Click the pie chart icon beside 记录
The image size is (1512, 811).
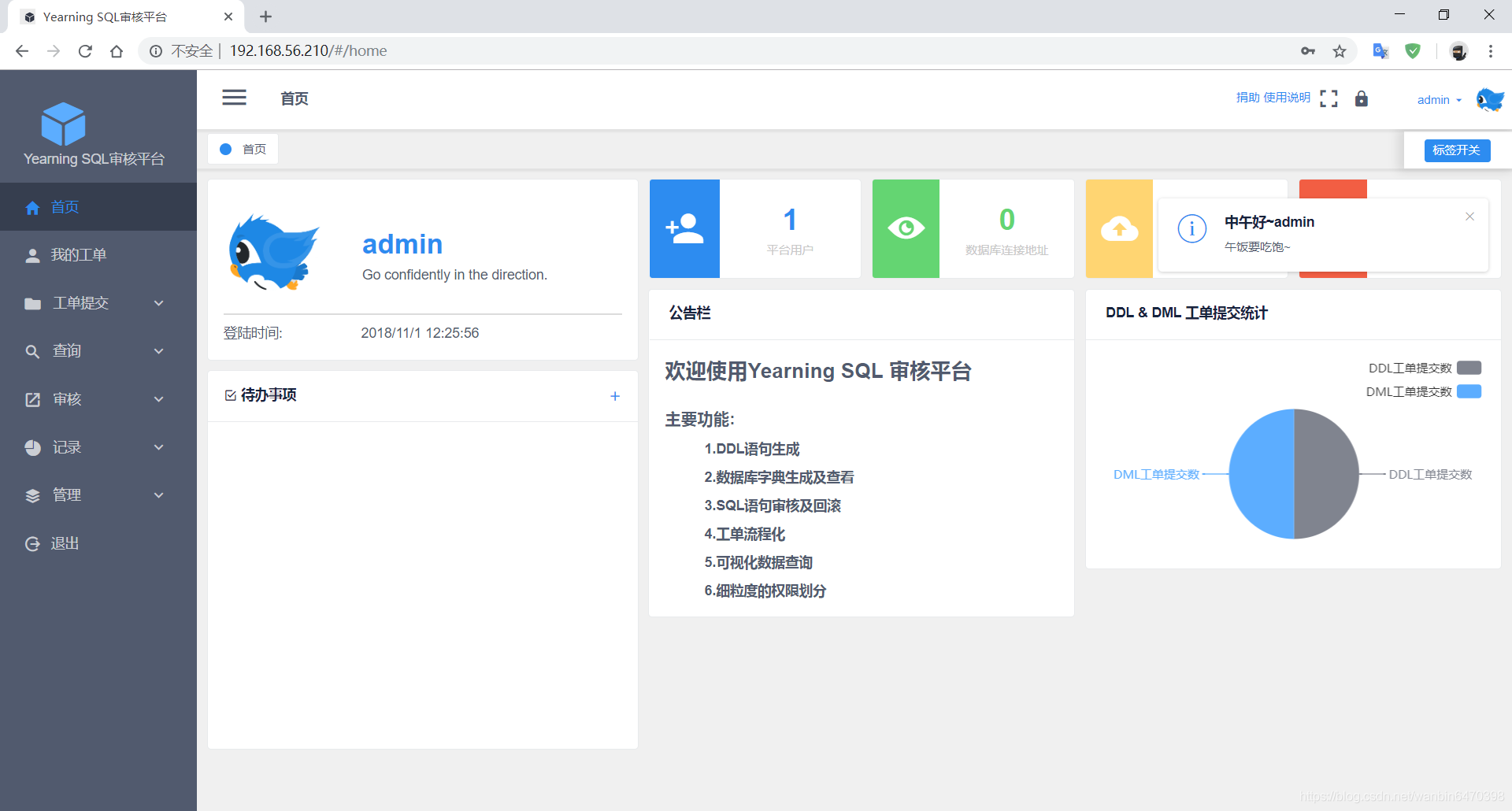[32, 448]
